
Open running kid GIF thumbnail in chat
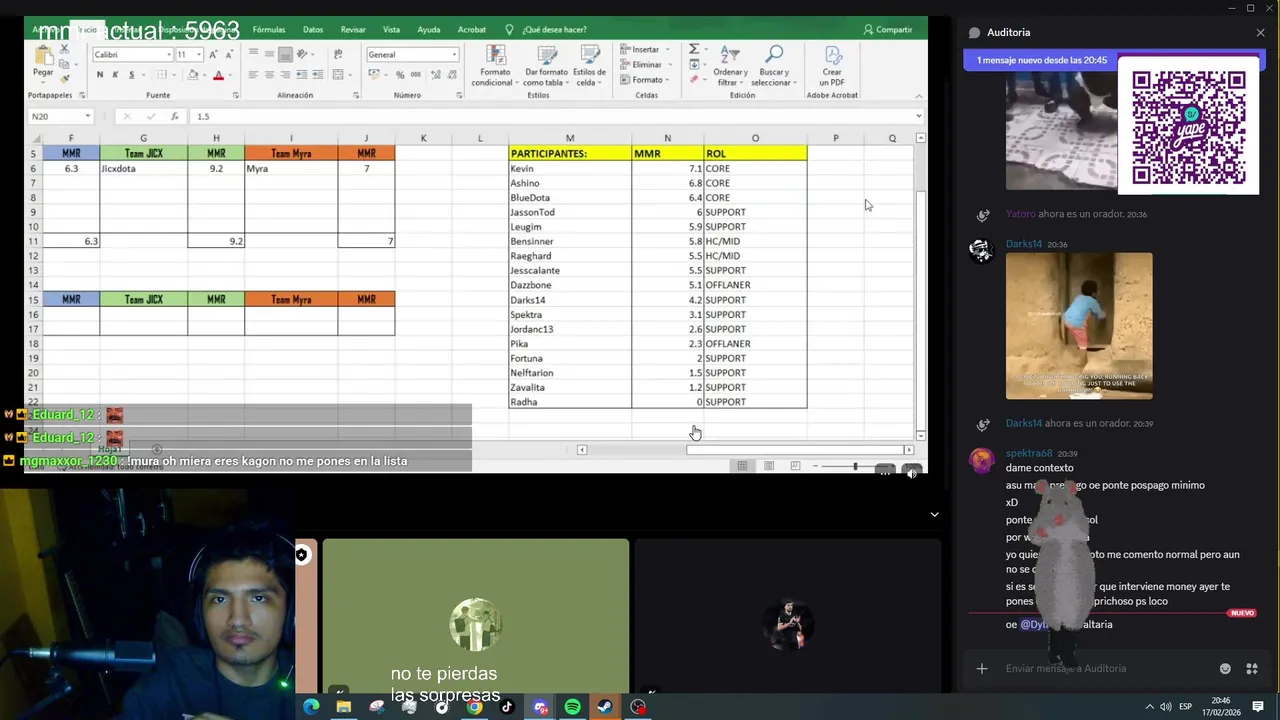click(1079, 326)
